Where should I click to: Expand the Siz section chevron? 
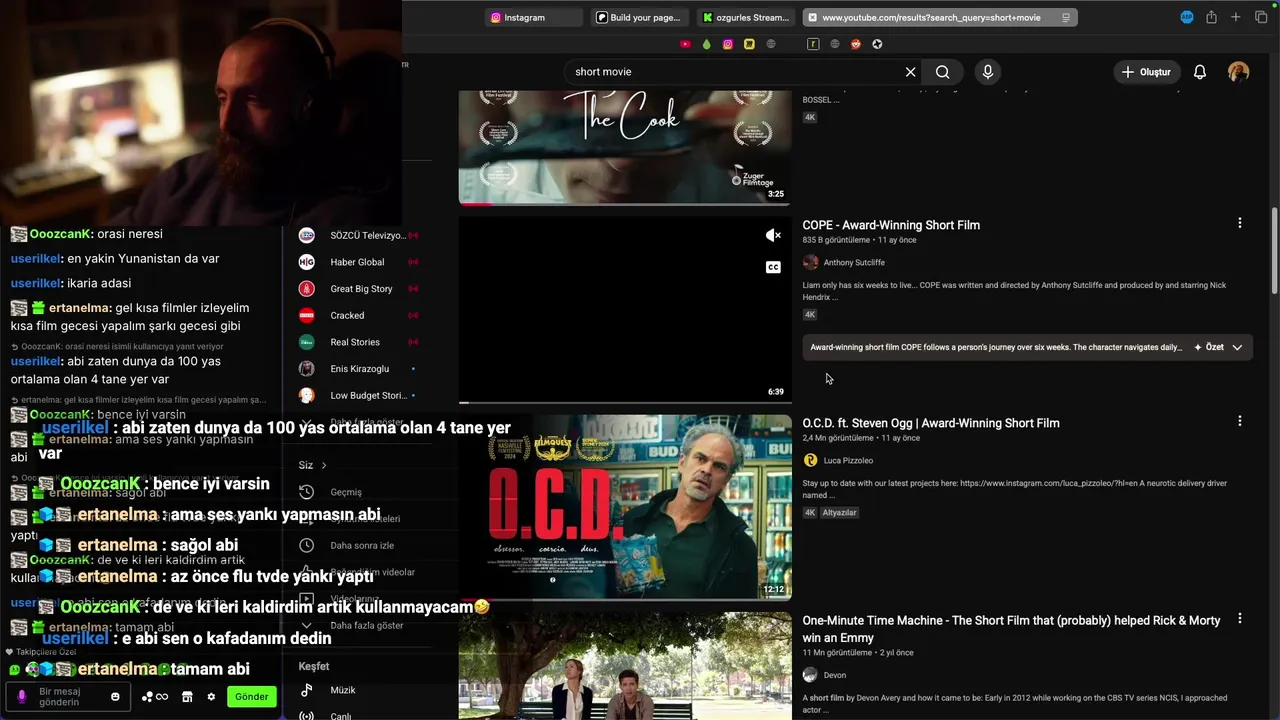324,465
